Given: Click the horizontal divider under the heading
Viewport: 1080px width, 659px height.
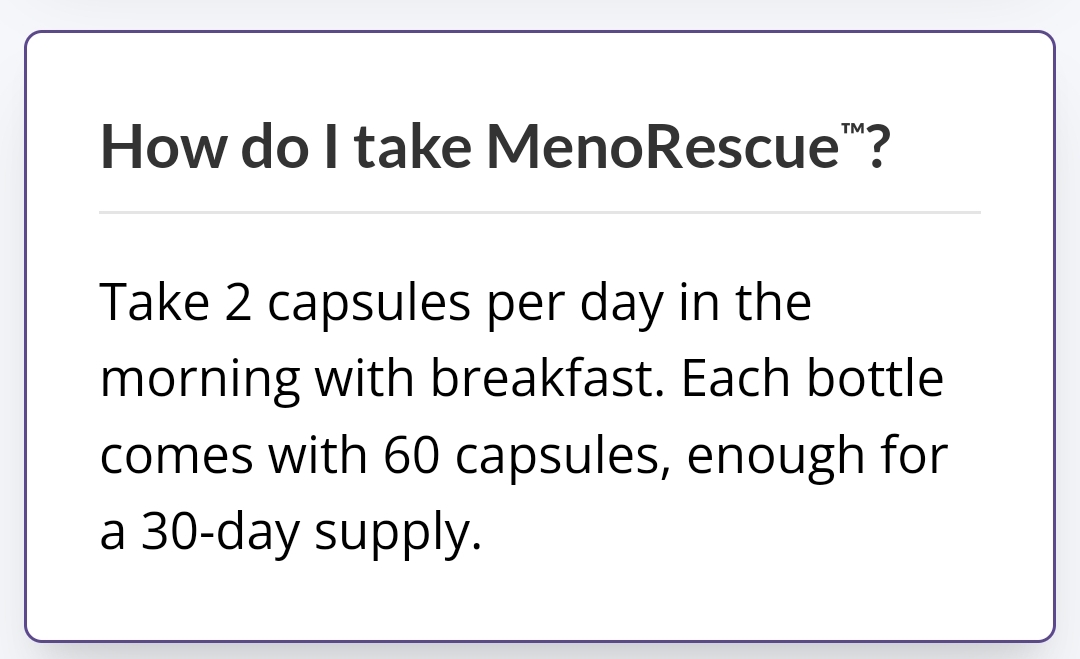Looking at the screenshot, I should coord(540,213).
